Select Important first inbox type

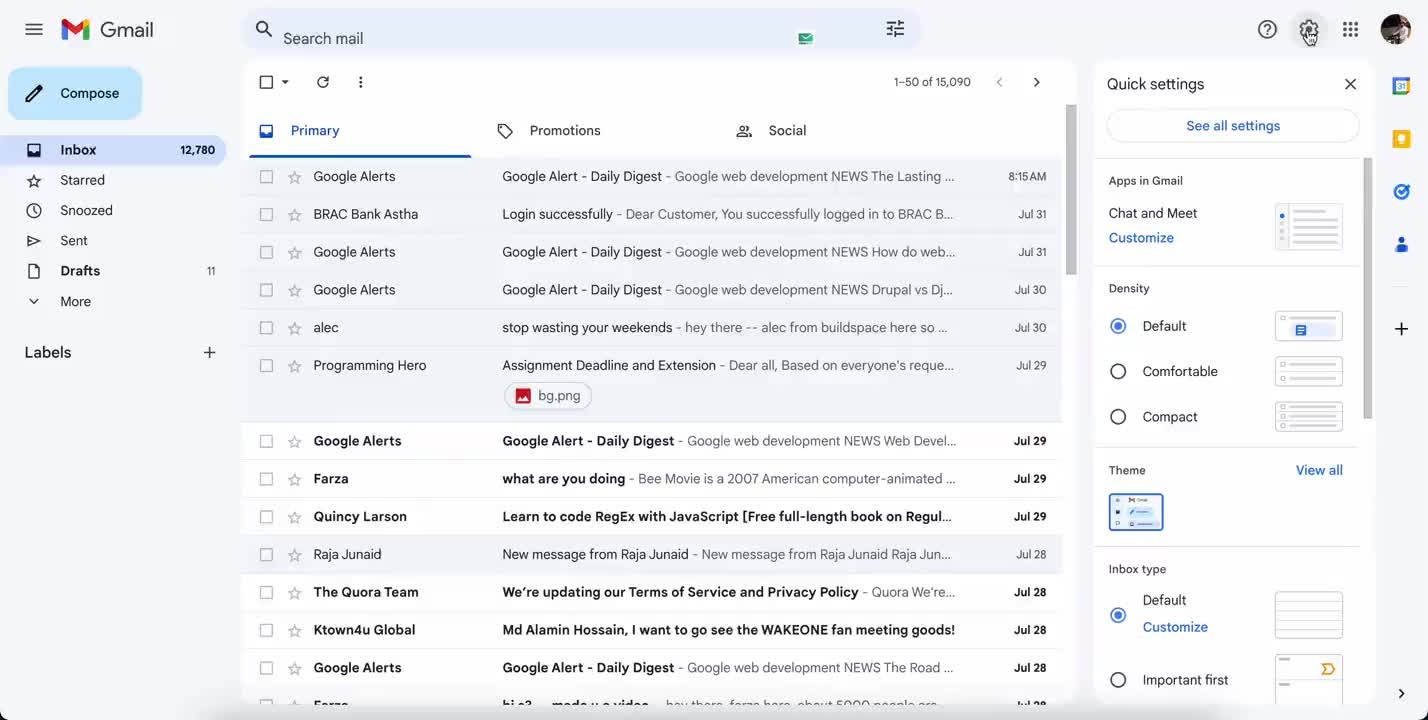tap(1118, 680)
